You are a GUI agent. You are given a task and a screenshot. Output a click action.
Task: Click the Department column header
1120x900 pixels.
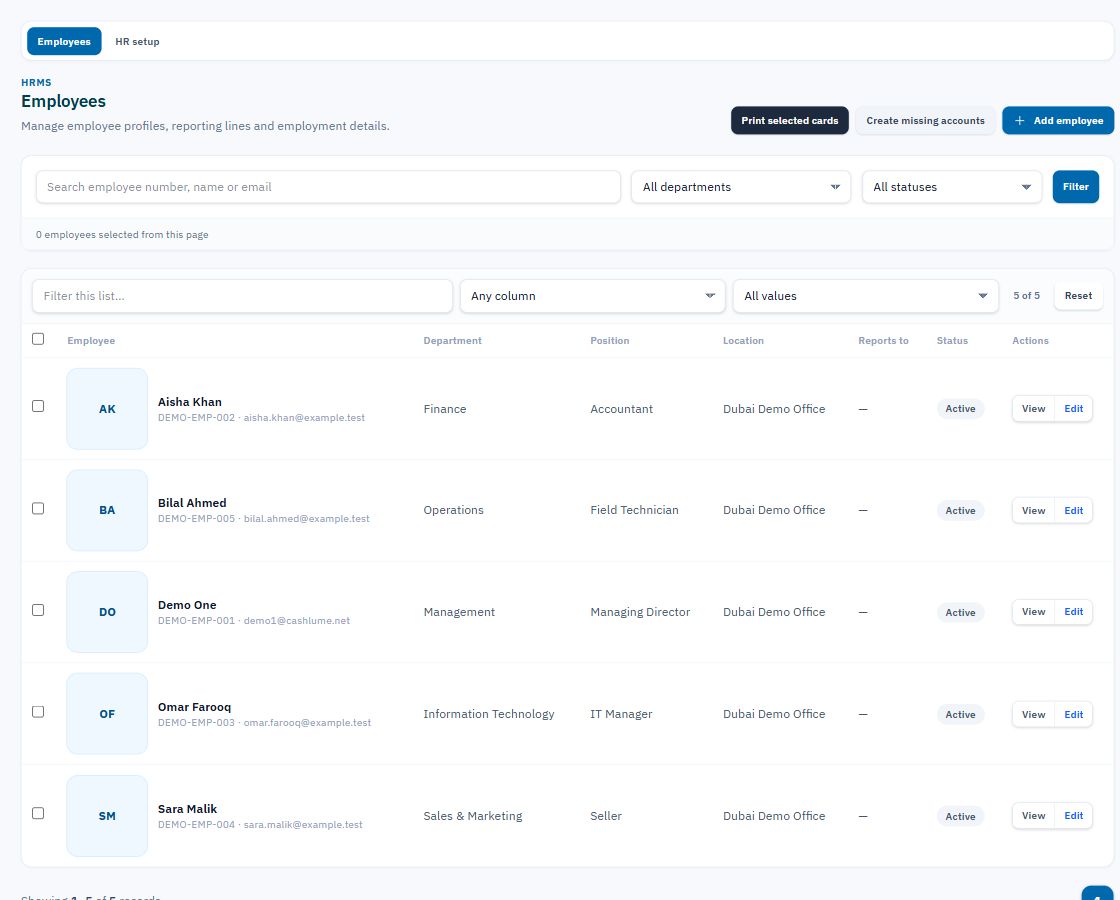click(x=452, y=341)
